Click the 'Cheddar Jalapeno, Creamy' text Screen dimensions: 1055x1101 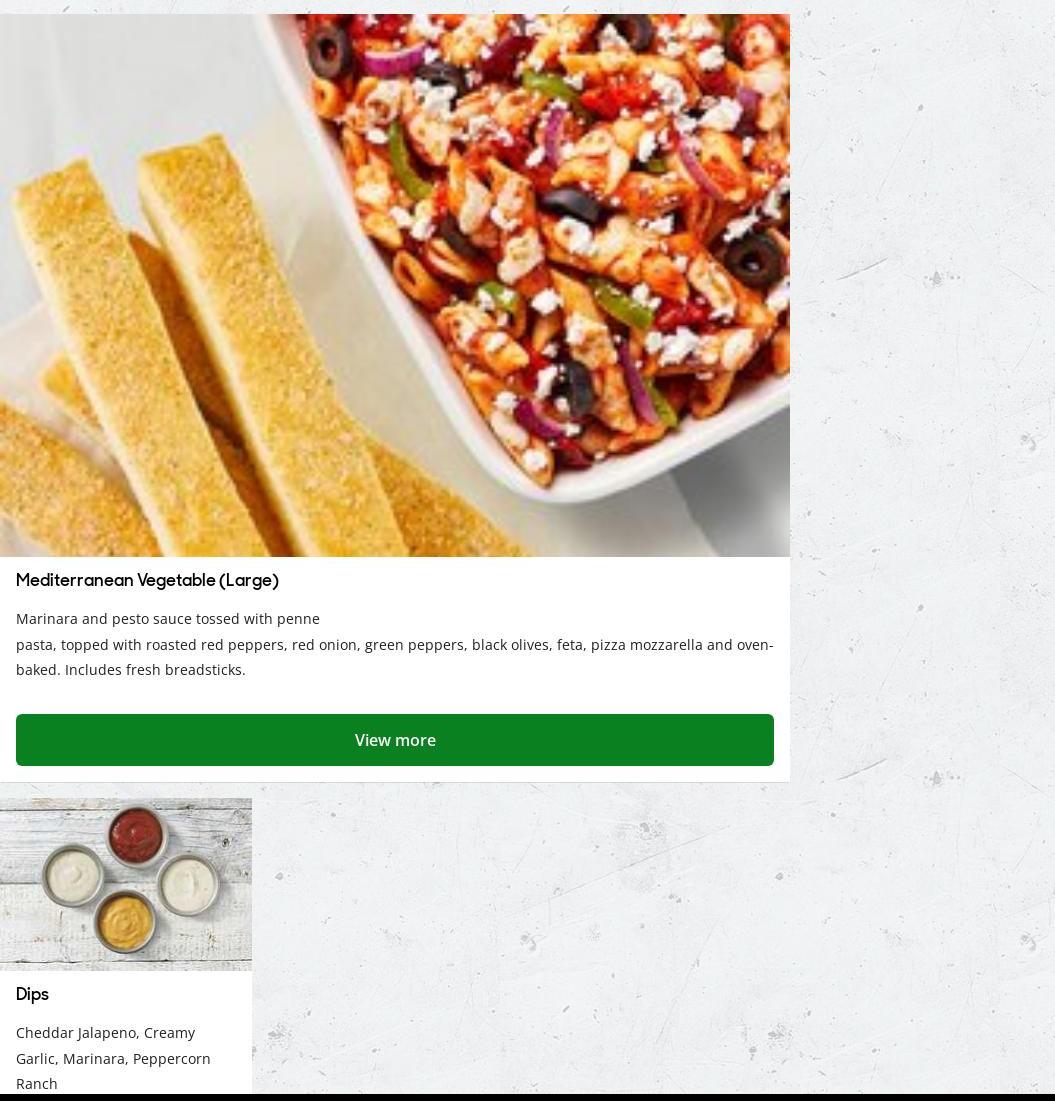point(105,1033)
